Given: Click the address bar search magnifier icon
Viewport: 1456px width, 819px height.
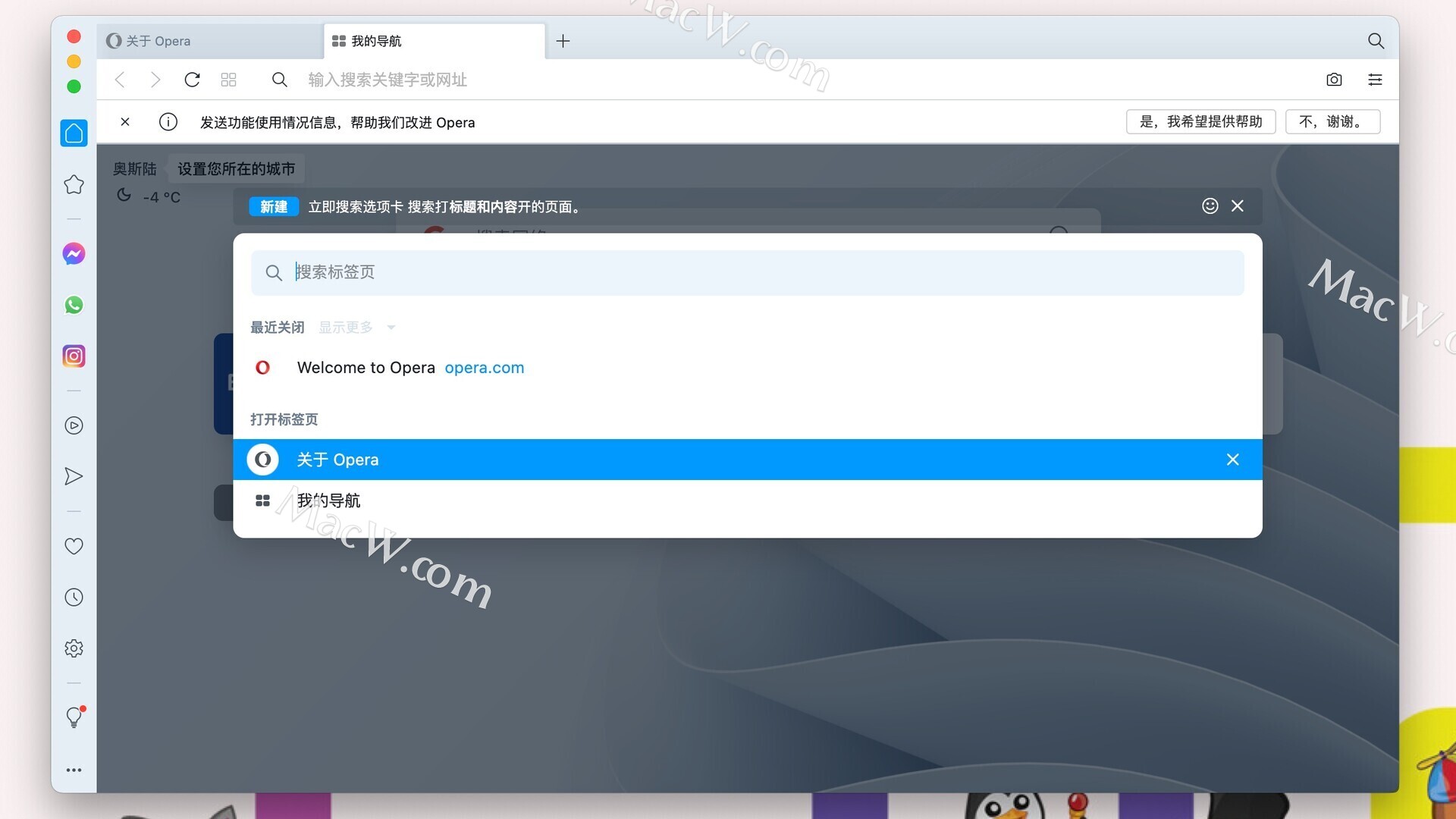Looking at the screenshot, I should click(279, 80).
